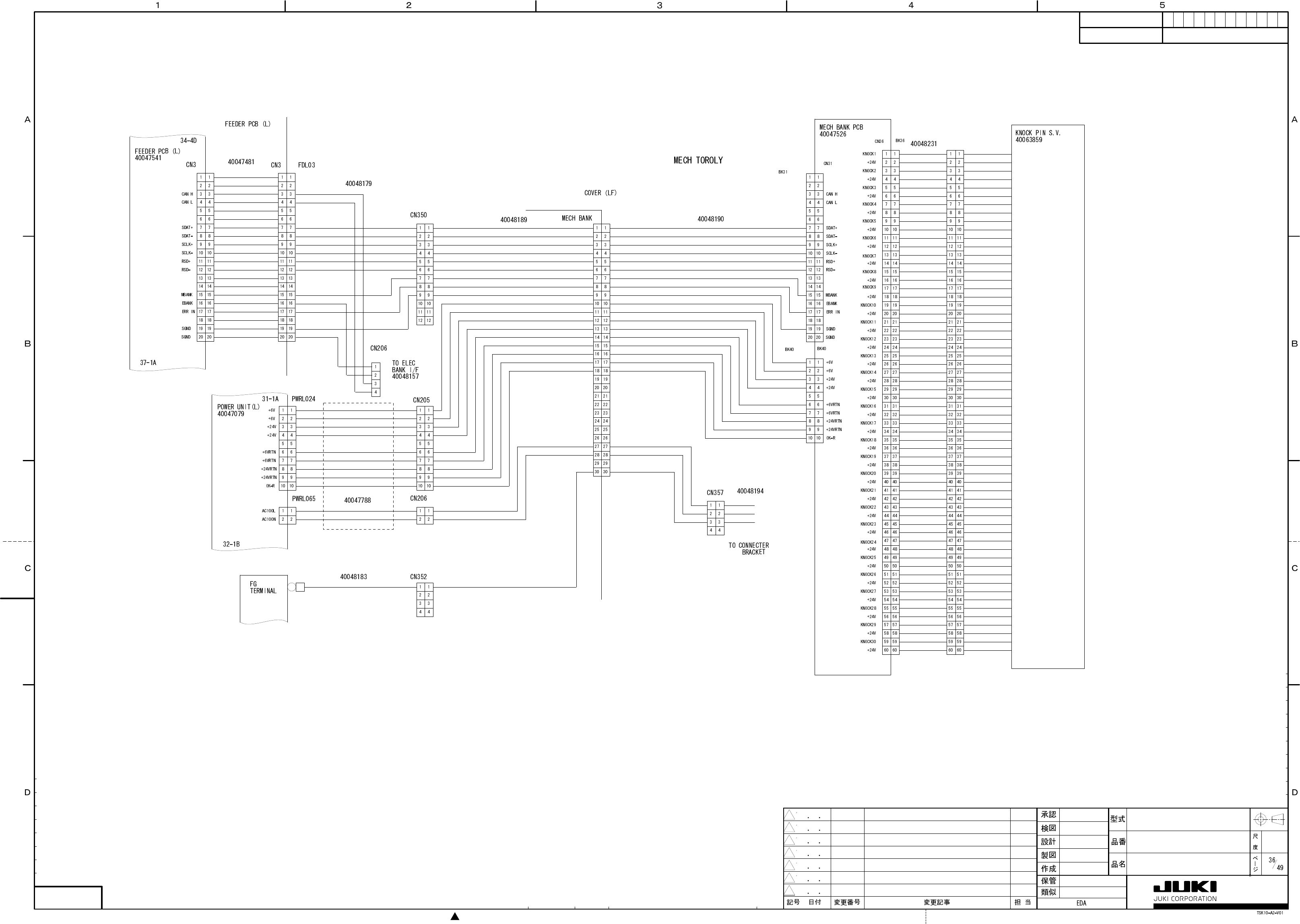Click the bottom revision triangle above 記号
Viewport: 1300px width, 924px height.
coord(790,891)
